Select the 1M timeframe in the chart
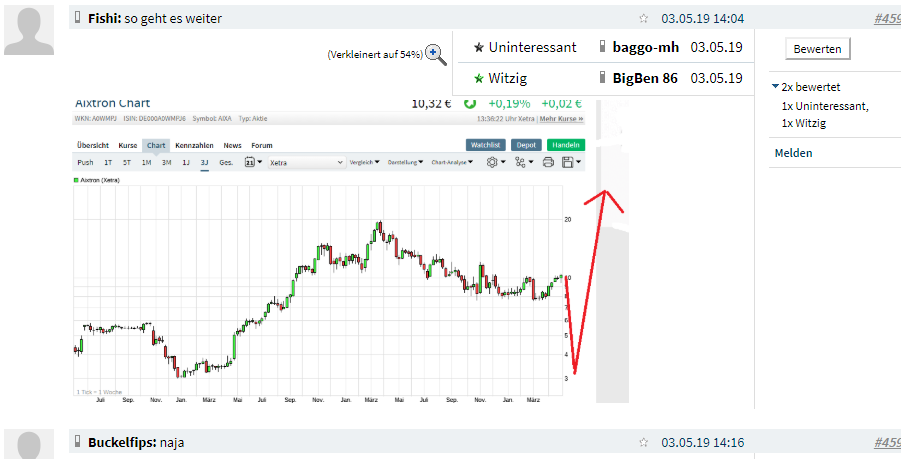Viewport: 901px width, 459px height. 147,163
